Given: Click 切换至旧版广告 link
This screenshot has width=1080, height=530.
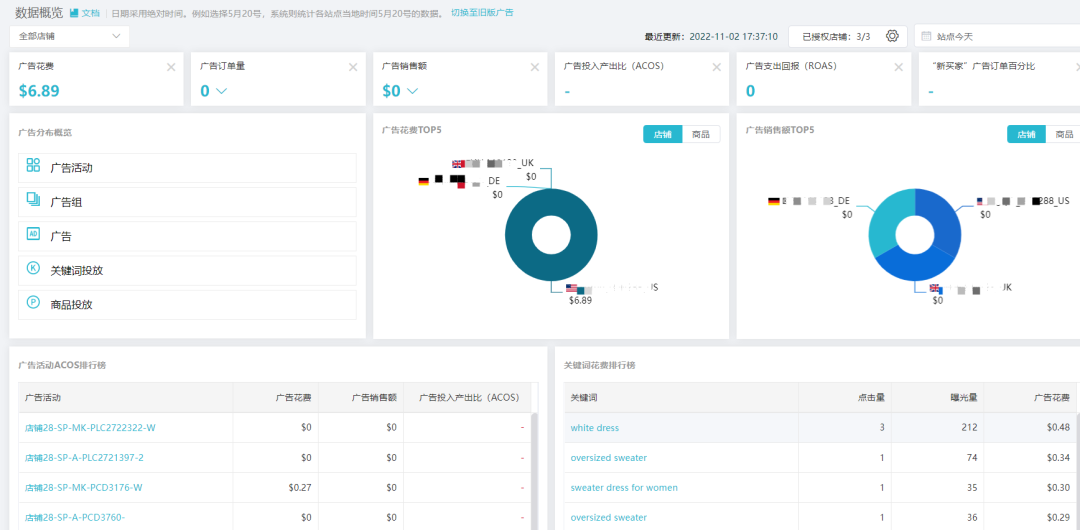Looking at the screenshot, I should click(x=482, y=13).
